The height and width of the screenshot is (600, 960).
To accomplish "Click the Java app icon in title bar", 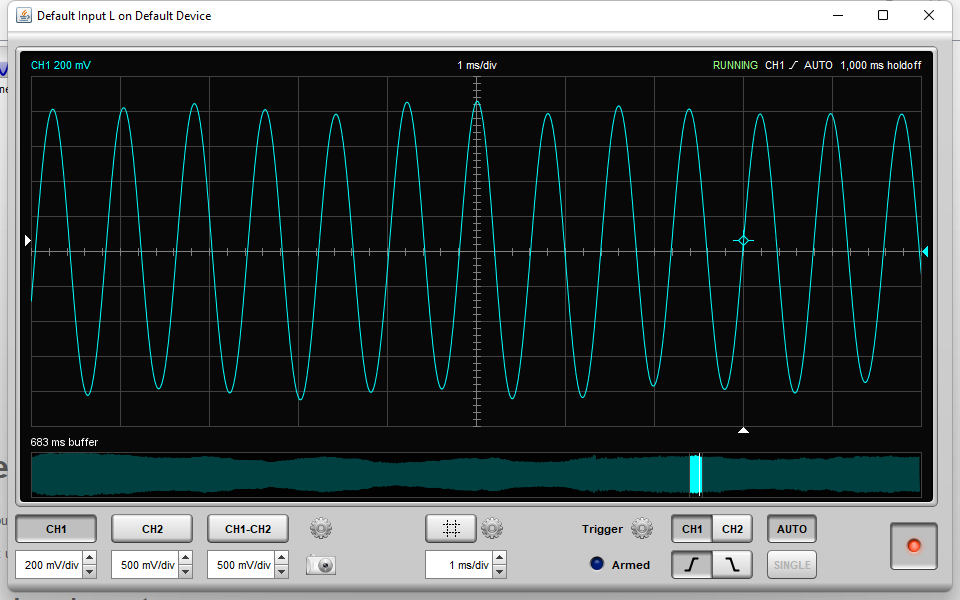I will click(24, 15).
